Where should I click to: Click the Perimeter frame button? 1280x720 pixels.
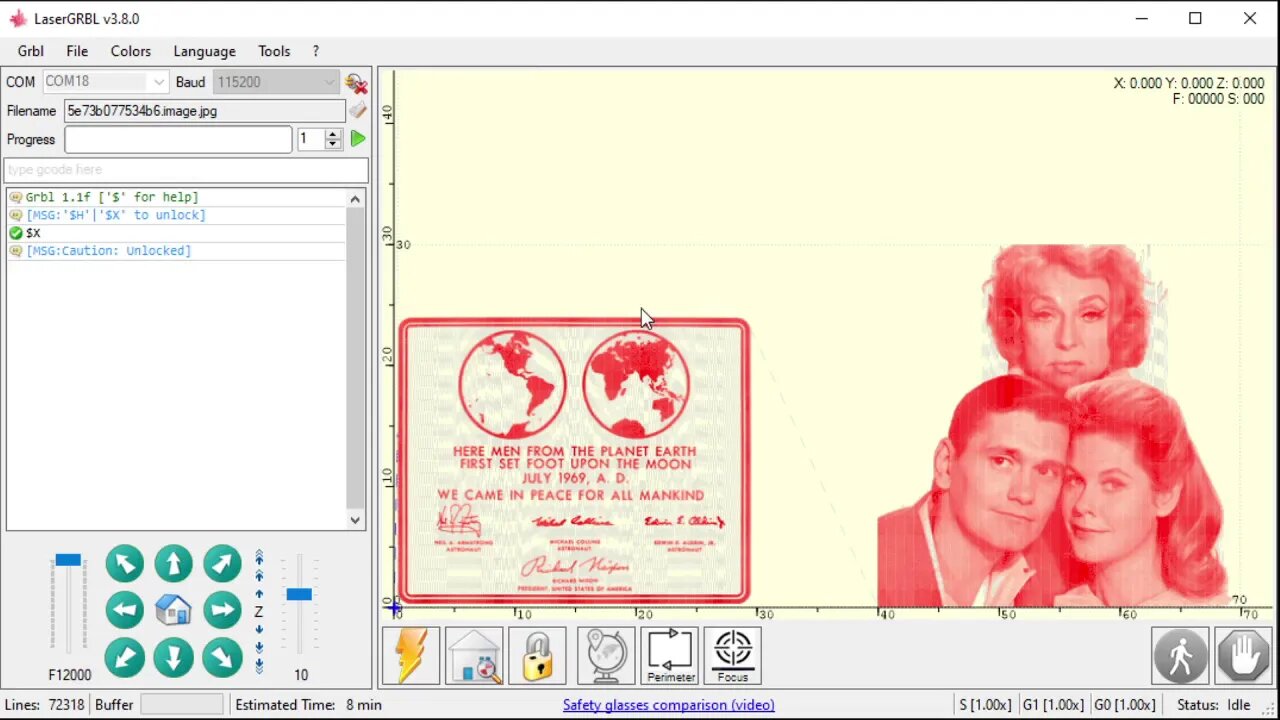pos(670,656)
